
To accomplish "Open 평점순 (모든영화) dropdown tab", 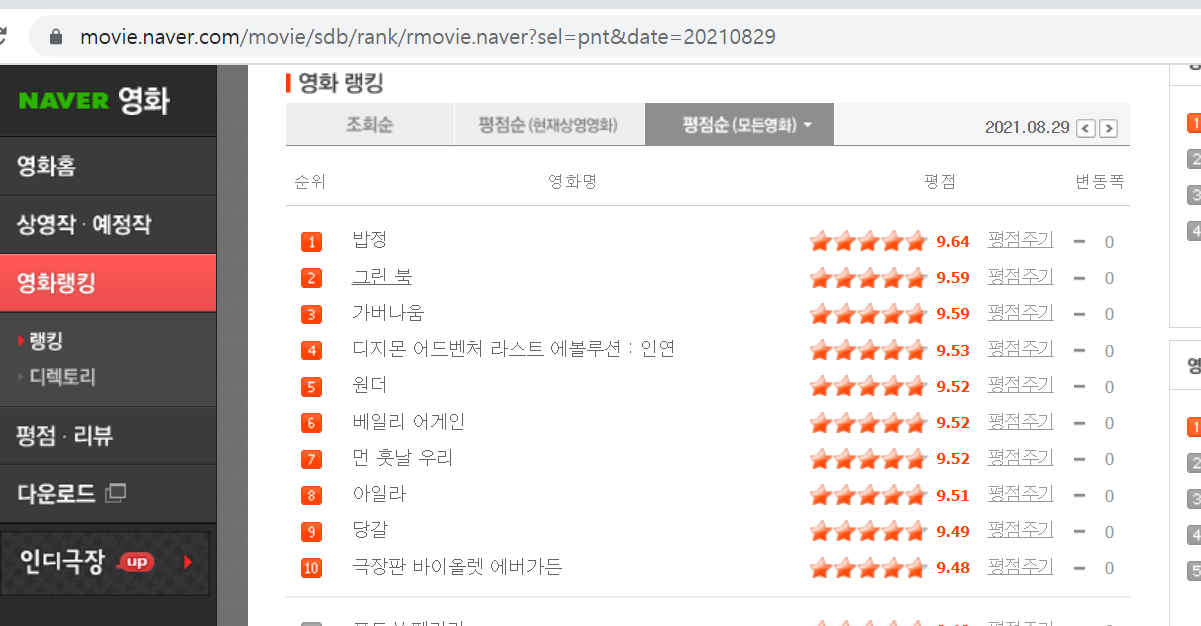I will [x=739, y=125].
